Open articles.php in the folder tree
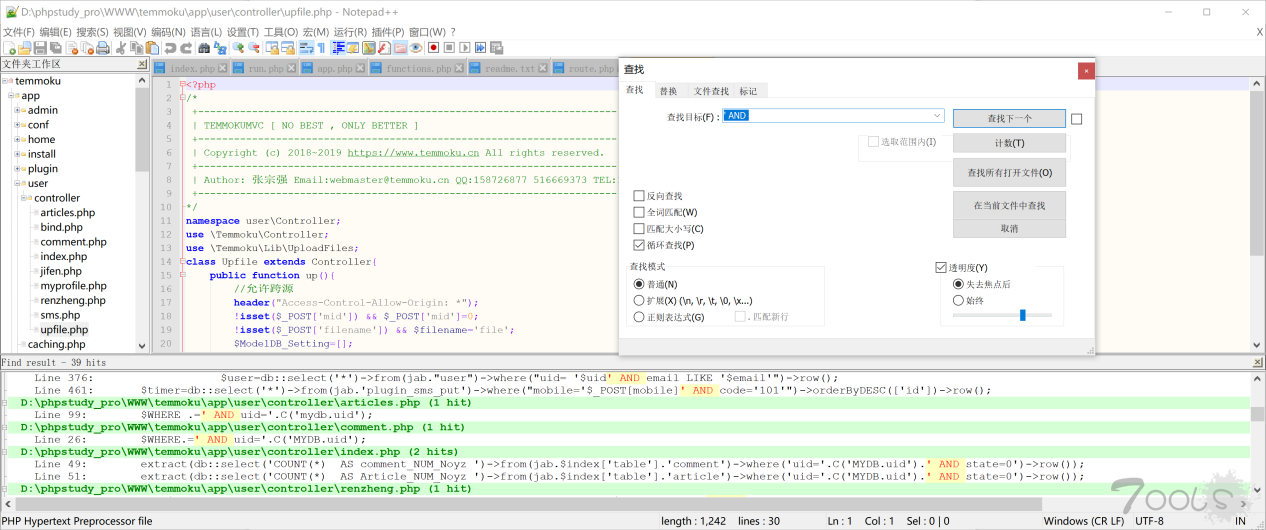 67,213
